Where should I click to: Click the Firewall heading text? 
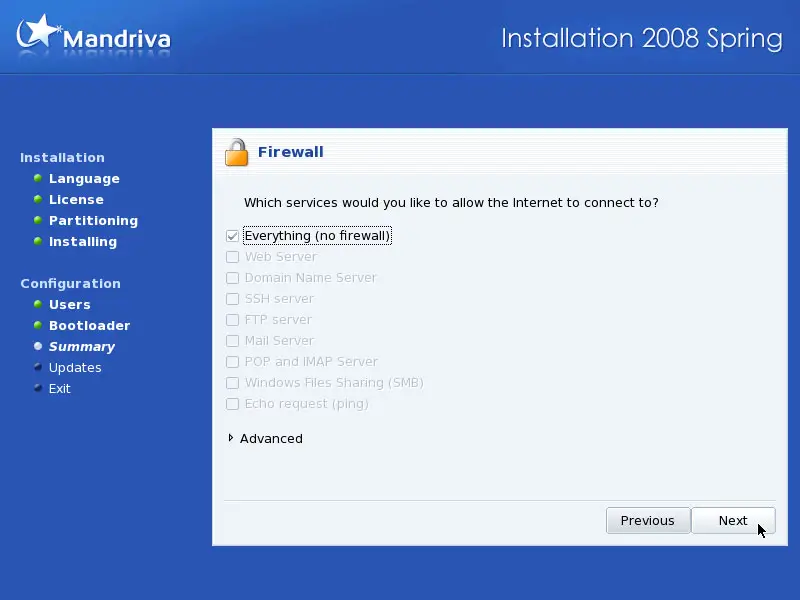[290, 152]
